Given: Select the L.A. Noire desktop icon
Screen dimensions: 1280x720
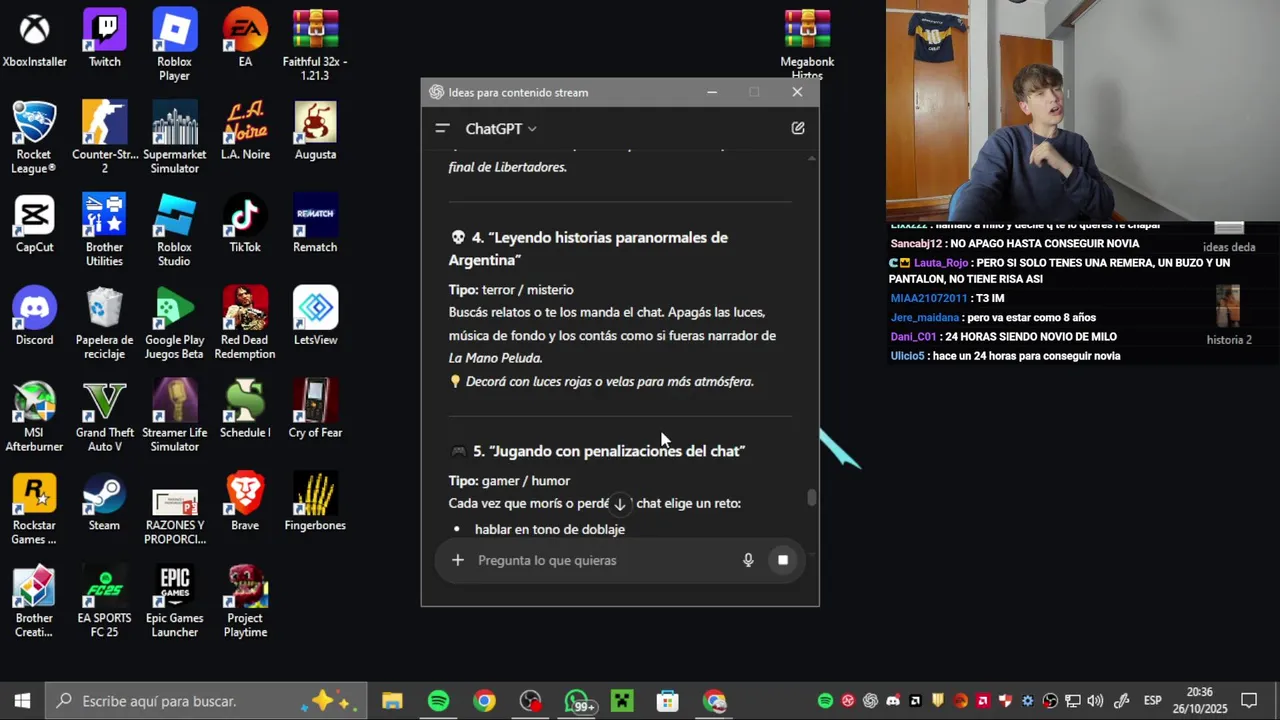Looking at the screenshot, I should click(245, 131).
